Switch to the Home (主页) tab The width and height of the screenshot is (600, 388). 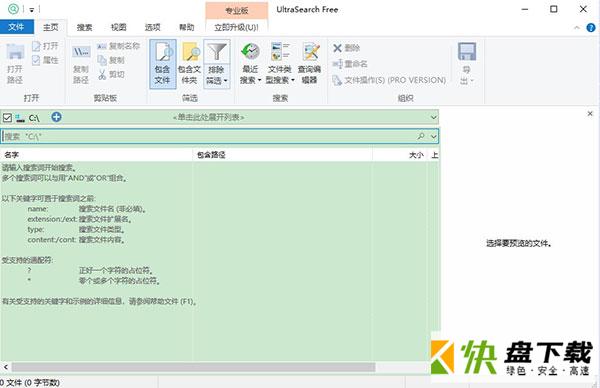(51, 27)
